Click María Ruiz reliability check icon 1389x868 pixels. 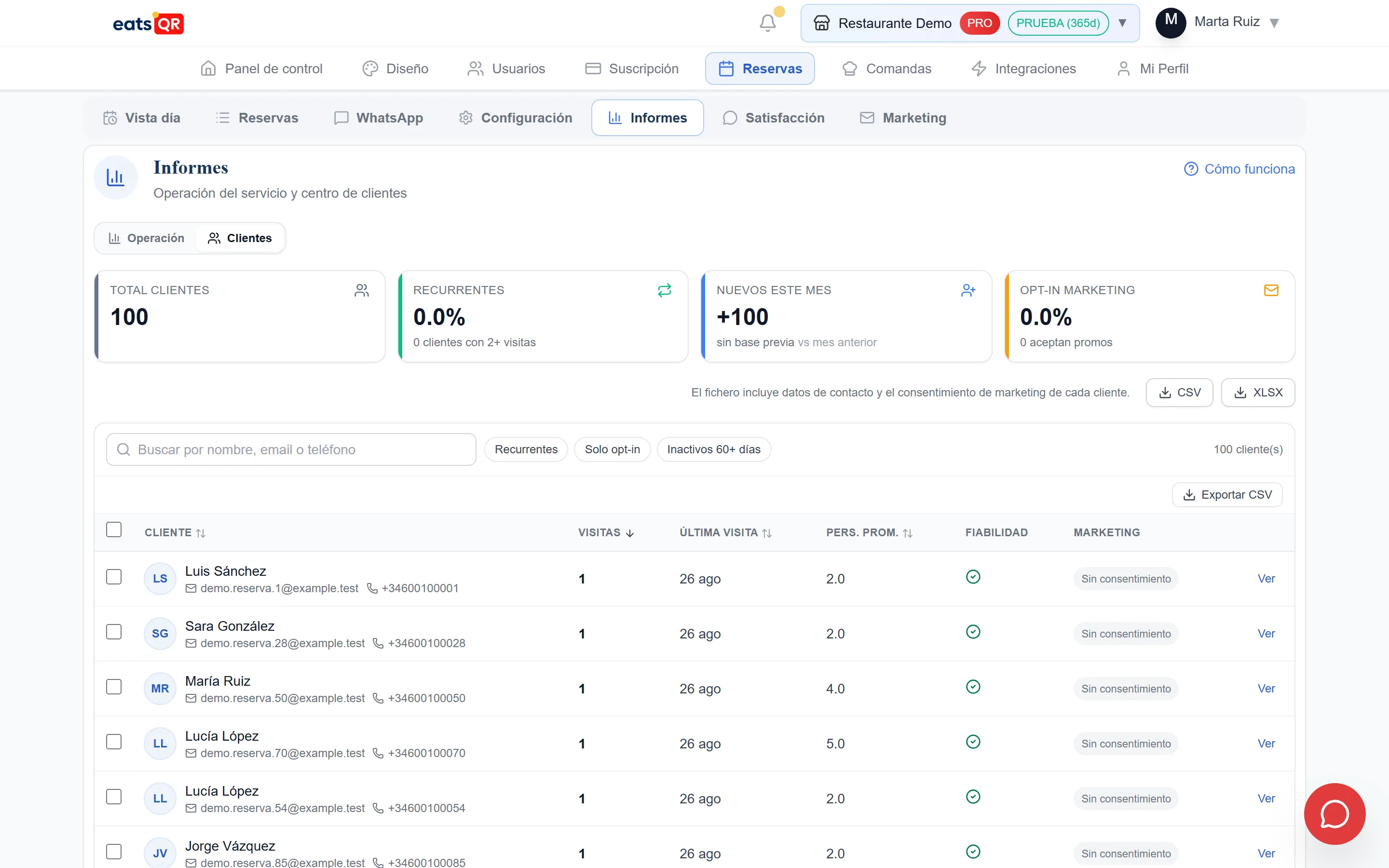tap(973, 687)
